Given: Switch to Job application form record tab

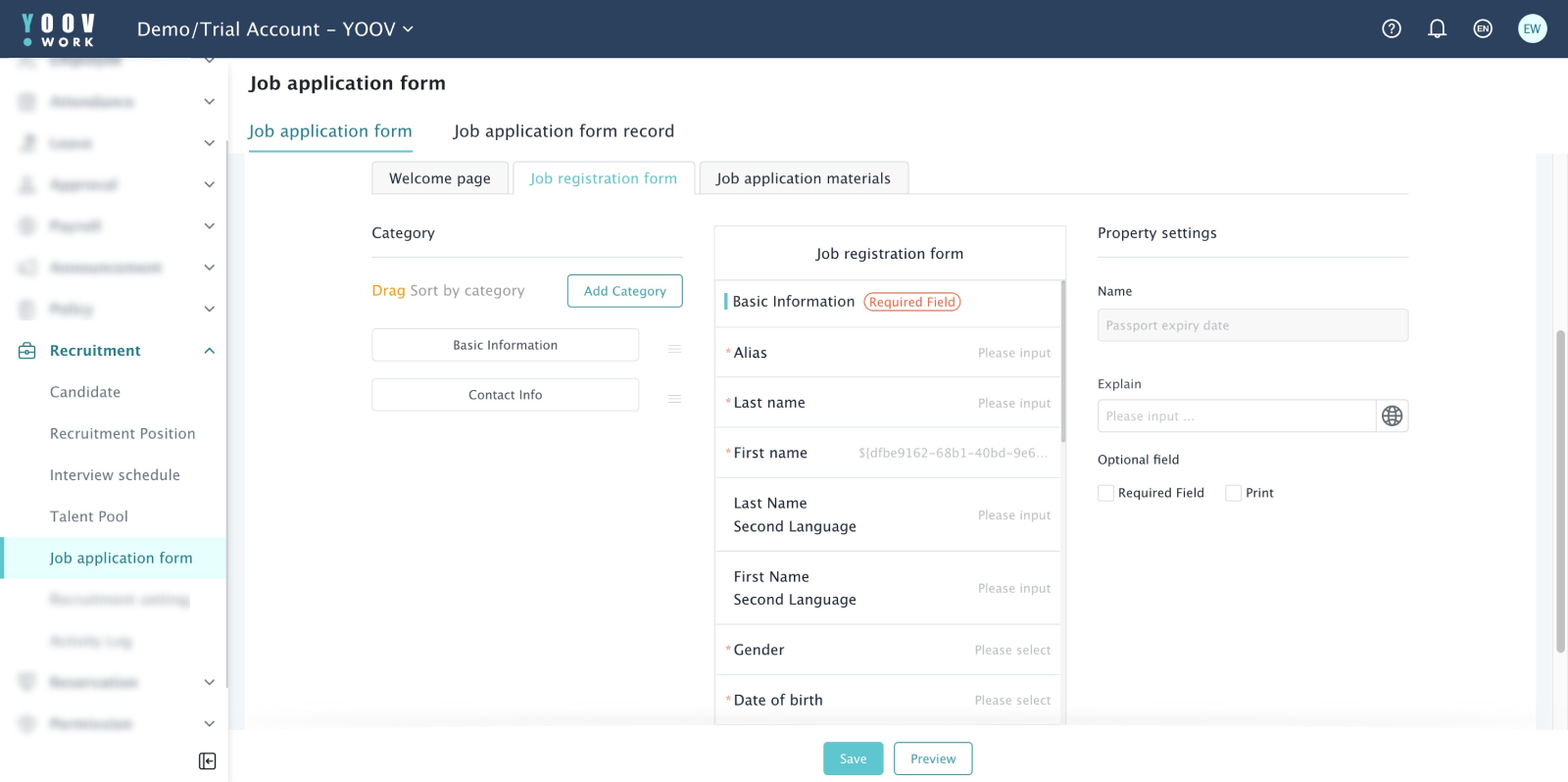Looking at the screenshot, I should [x=563, y=131].
